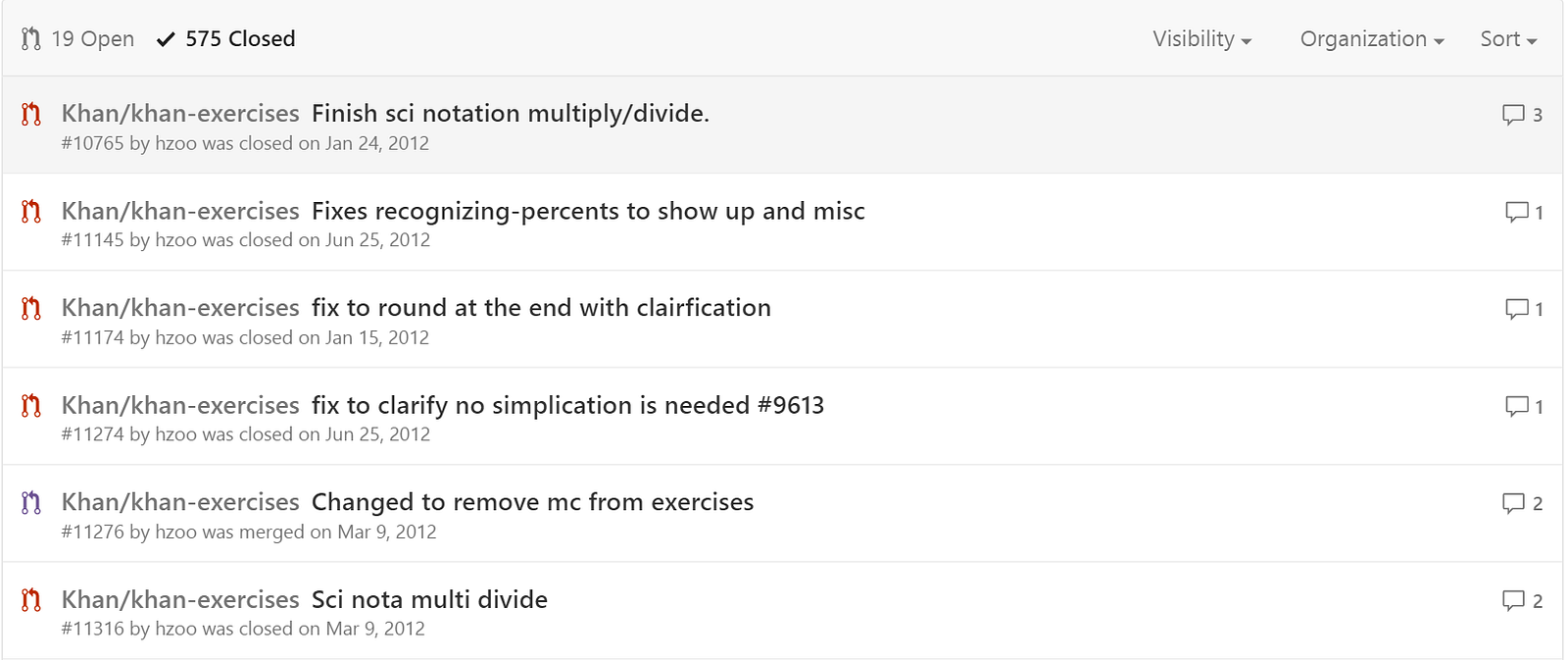The image size is (1568, 660).
Task: Switch to the 19 Open tab
Action: [x=78, y=39]
